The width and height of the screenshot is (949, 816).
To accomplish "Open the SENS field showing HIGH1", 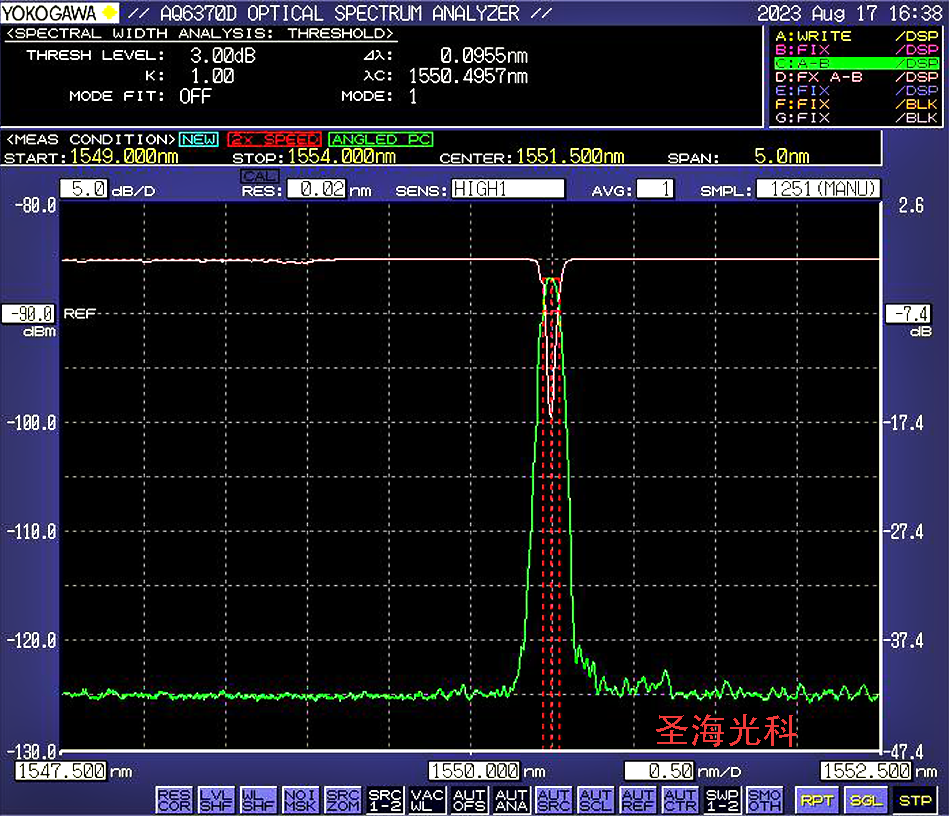I will pyautogui.click(x=507, y=189).
